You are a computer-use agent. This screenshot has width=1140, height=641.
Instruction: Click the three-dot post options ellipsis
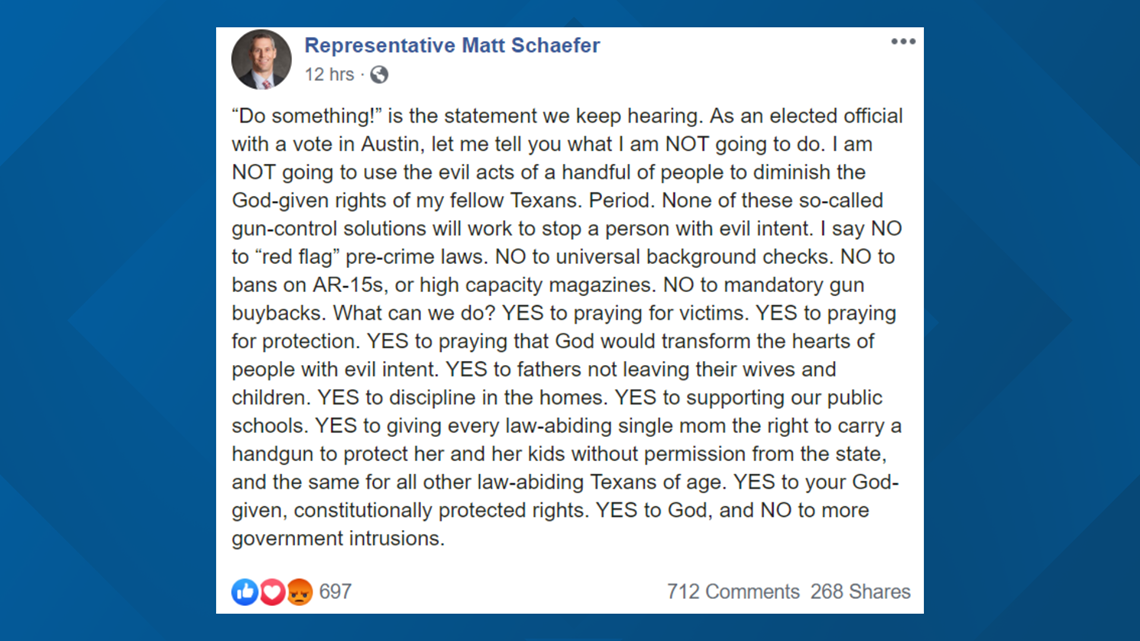point(903,41)
